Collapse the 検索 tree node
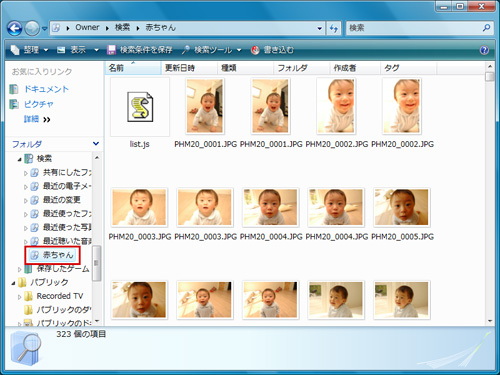The image size is (500, 375). coord(19,160)
